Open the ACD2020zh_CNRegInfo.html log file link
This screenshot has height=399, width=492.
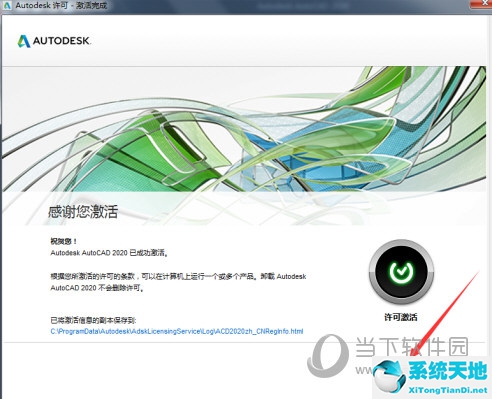point(177,331)
